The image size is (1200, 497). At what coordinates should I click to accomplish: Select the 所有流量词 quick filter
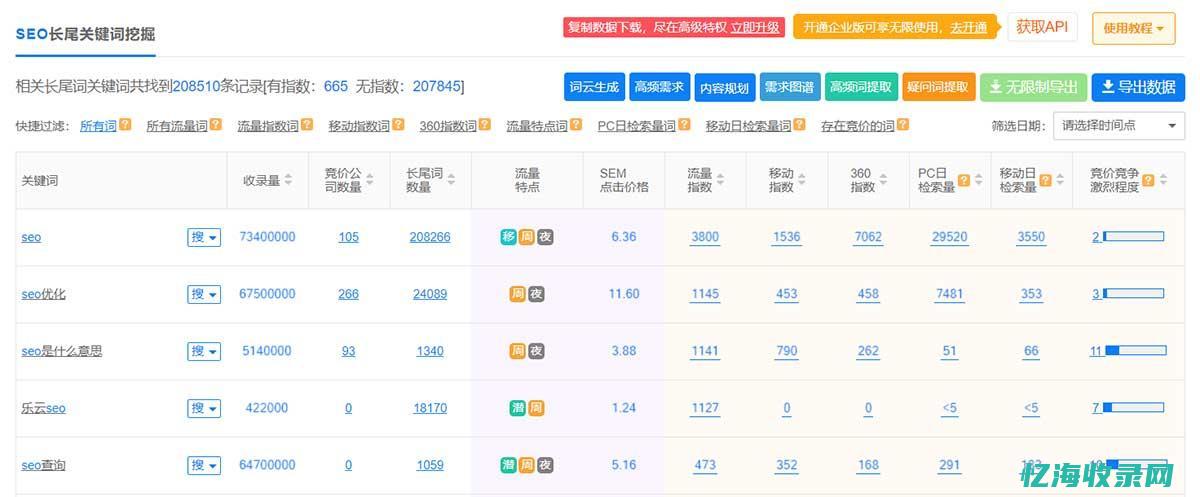pos(177,126)
